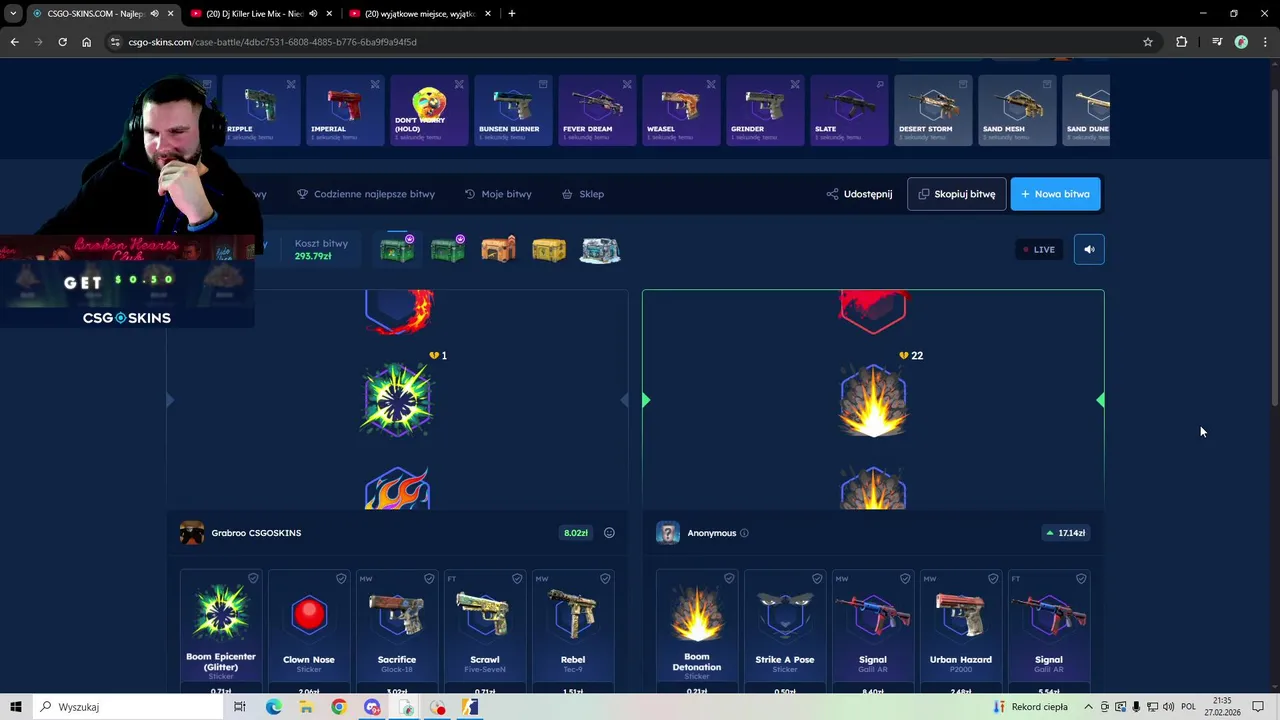The height and width of the screenshot is (720, 1280).
Task: Click the Nowa bitwa button
Action: pyautogui.click(x=1055, y=194)
